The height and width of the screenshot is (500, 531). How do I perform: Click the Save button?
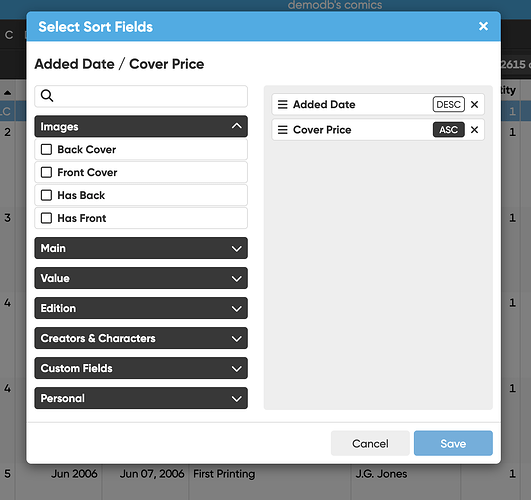453,443
